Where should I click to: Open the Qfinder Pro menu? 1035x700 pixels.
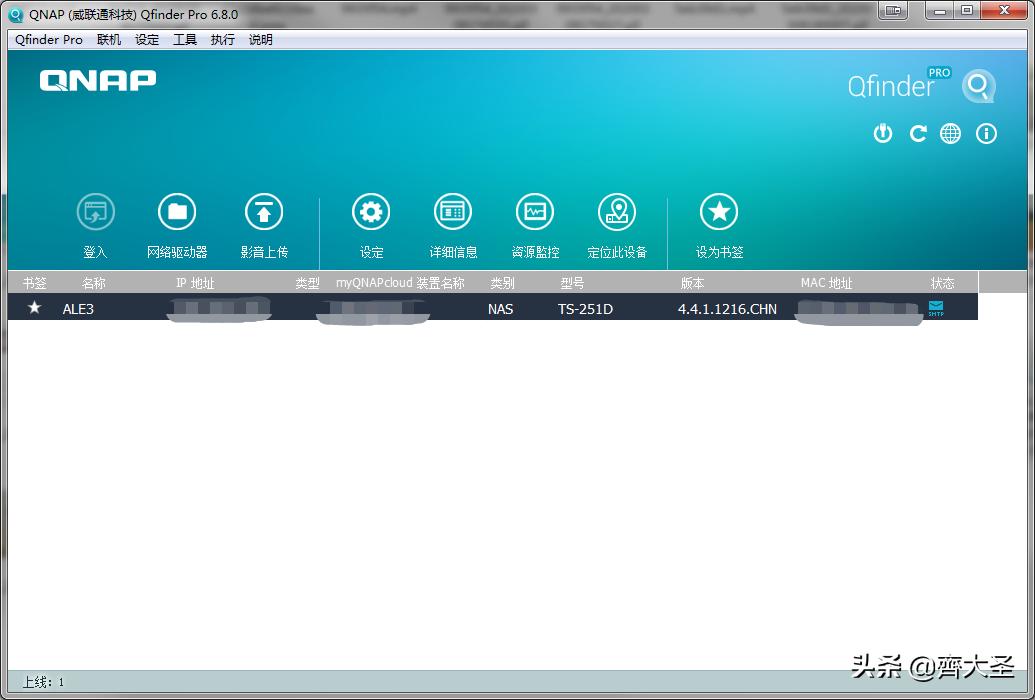point(49,40)
